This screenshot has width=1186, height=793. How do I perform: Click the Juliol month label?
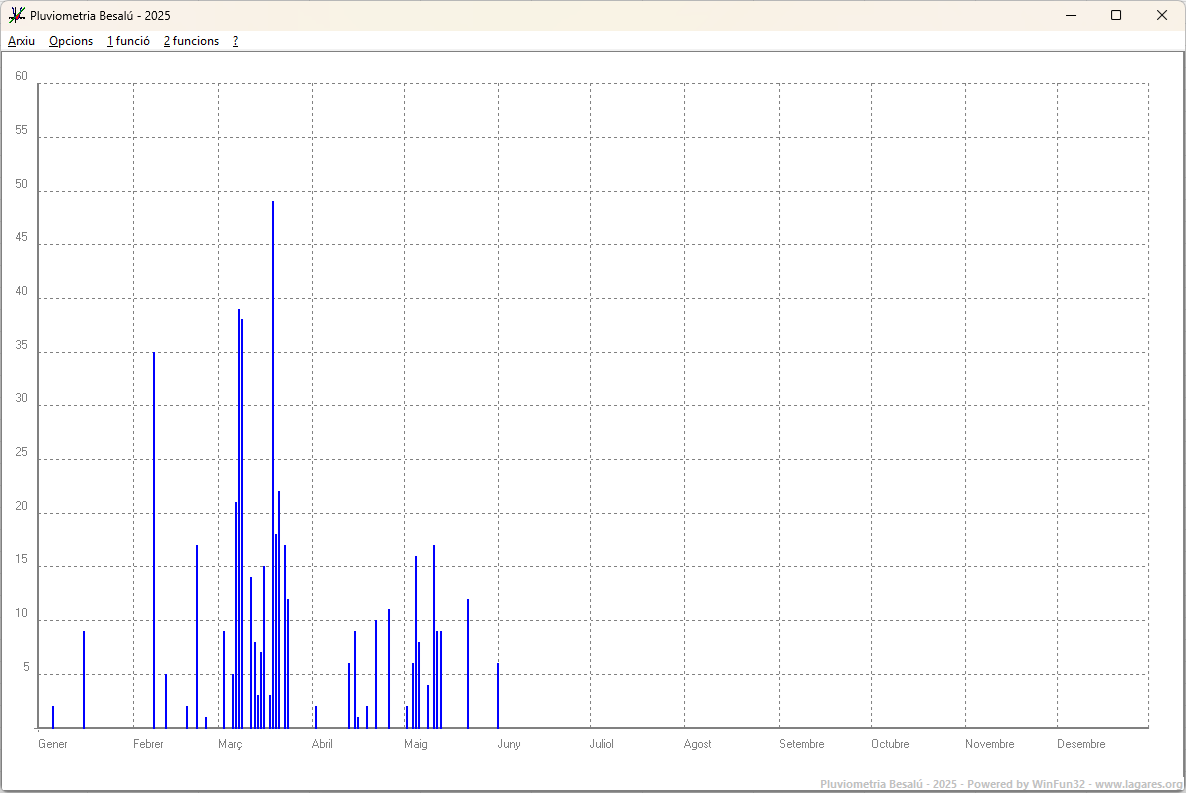(602, 744)
